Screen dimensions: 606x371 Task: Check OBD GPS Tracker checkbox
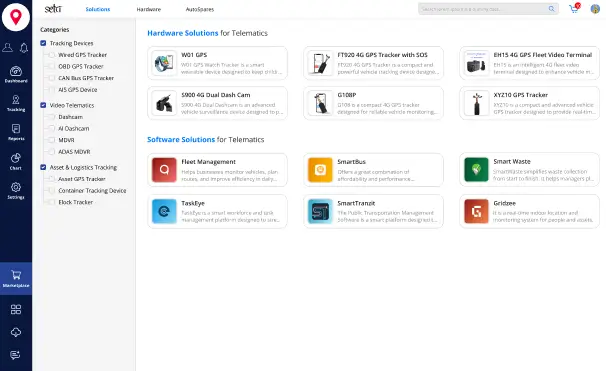51,66
